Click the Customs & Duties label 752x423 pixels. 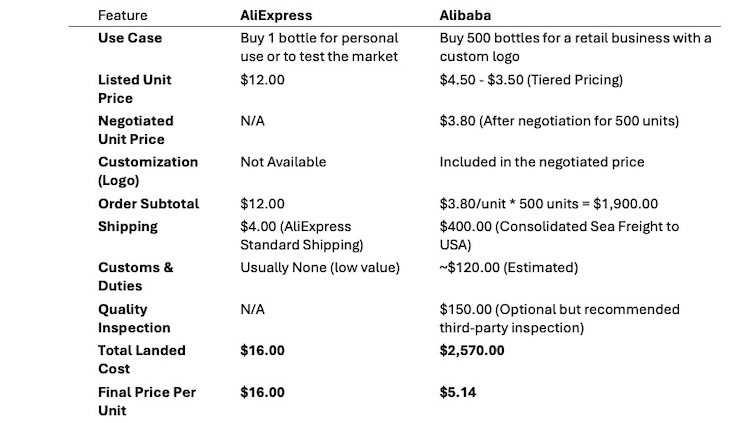[135, 277]
